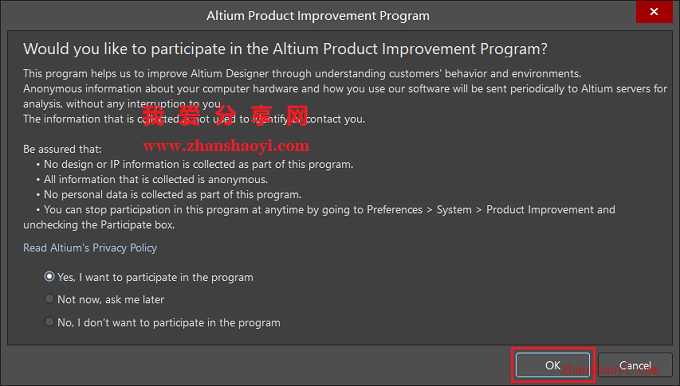
Task: Click the This program helps us to improve sentence
Action: (x=302, y=73)
